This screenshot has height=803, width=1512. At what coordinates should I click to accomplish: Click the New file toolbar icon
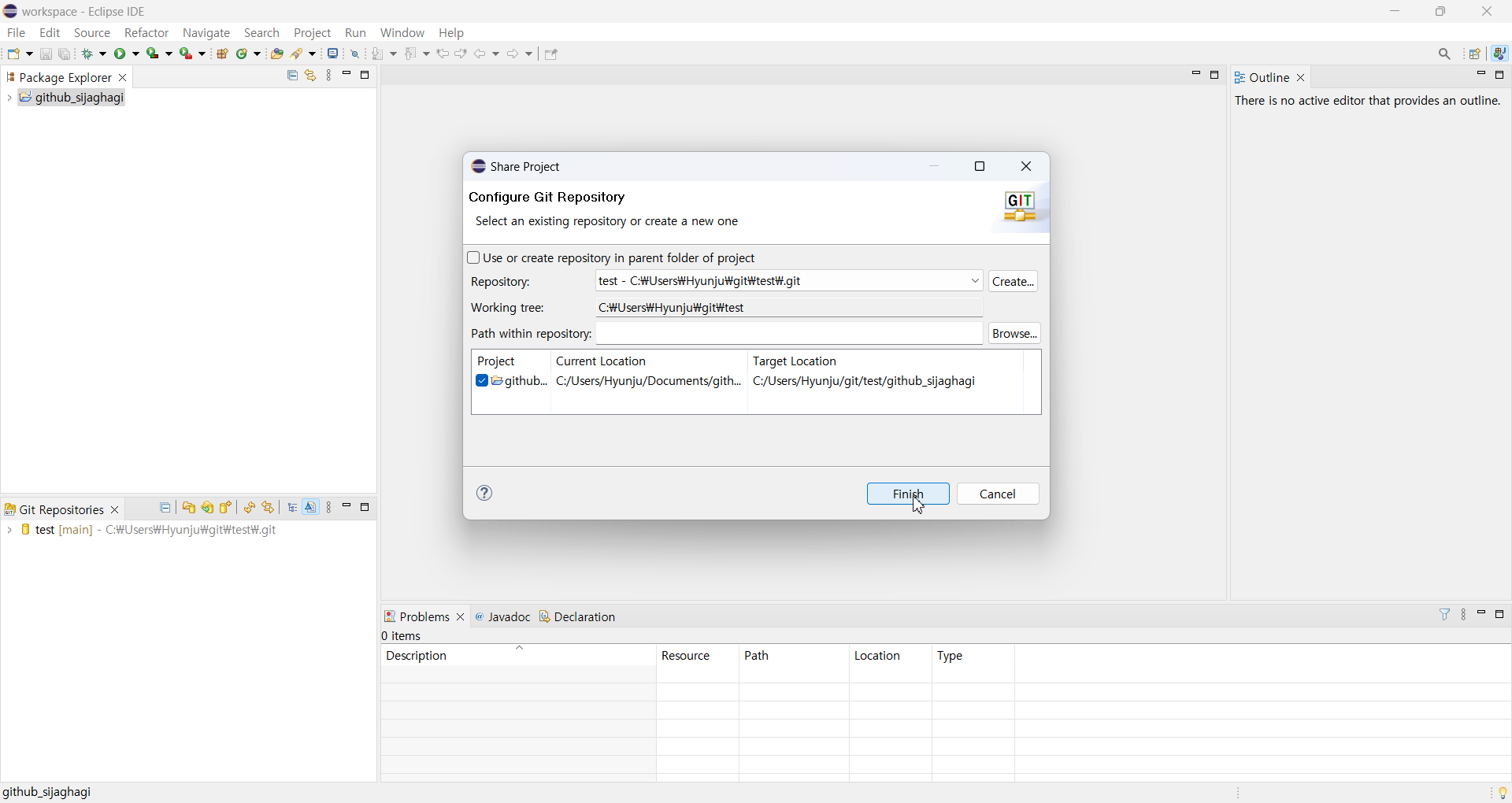pos(15,54)
